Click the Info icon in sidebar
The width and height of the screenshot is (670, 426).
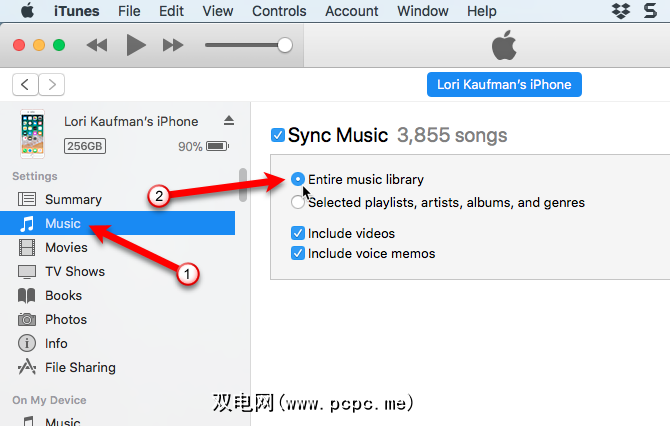click(27, 344)
